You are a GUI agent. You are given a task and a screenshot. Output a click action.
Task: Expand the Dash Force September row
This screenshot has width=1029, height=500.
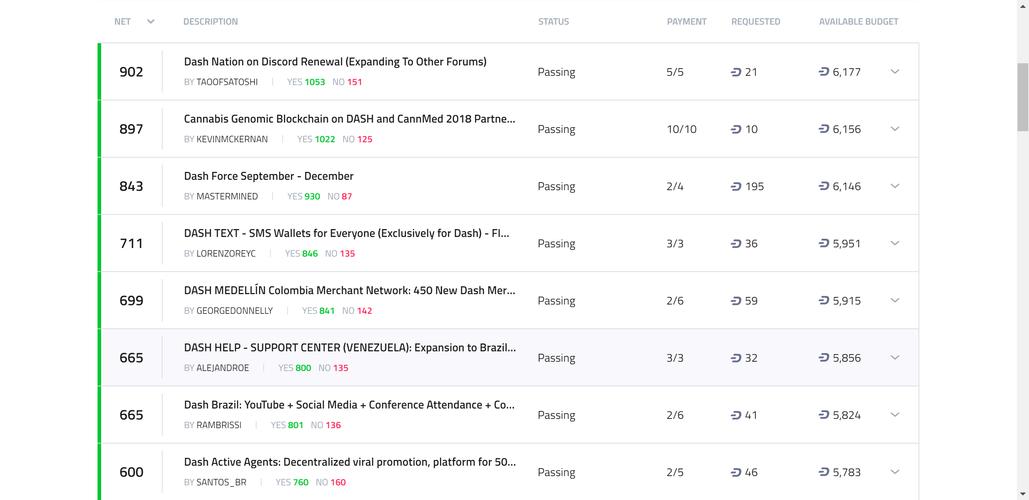[x=894, y=186]
